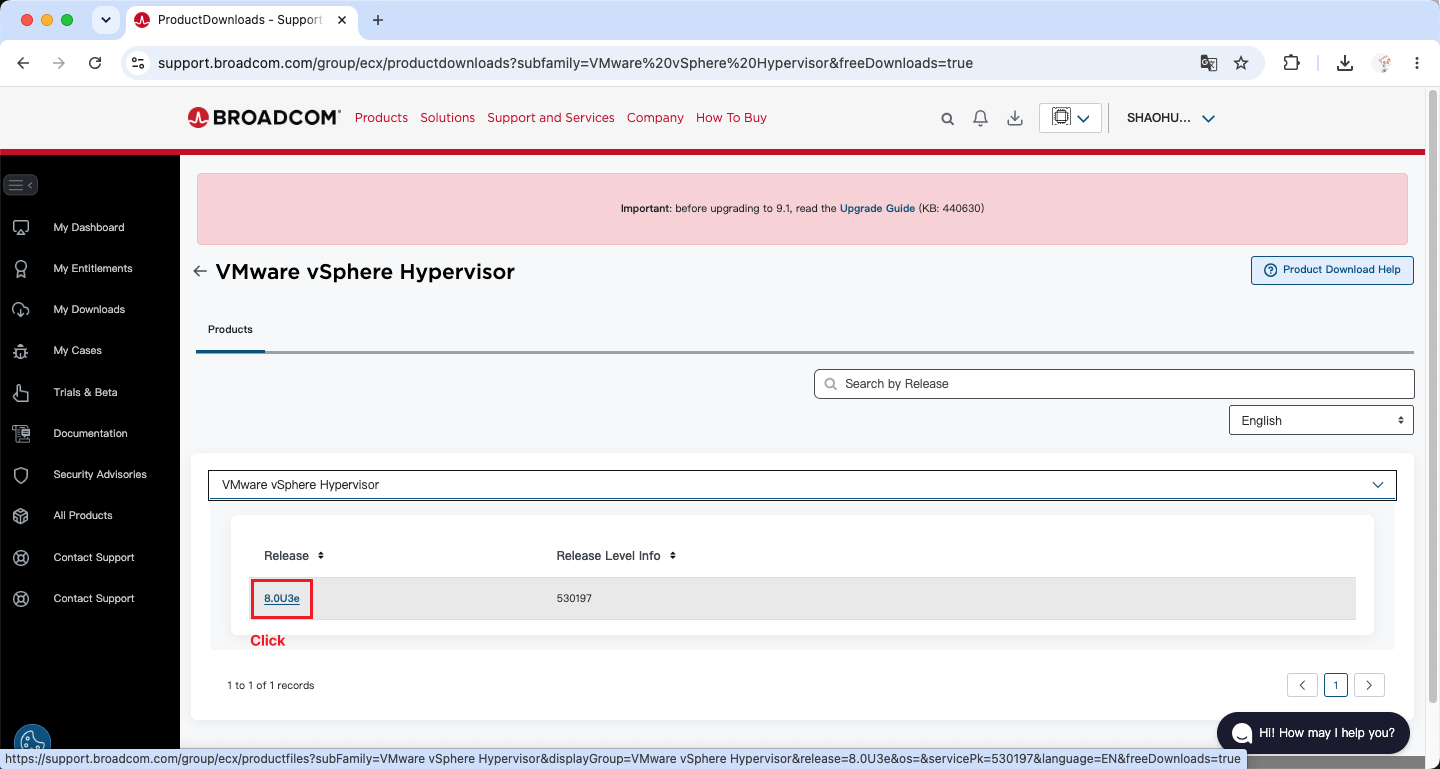Collapse the VMware vSphere Hypervisor accordion
The image size is (1440, 769).
[x=802, y=485]
